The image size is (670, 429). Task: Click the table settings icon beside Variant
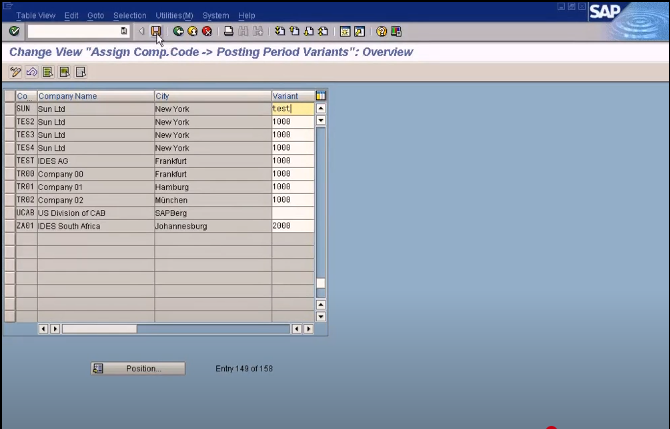(320, 96)
